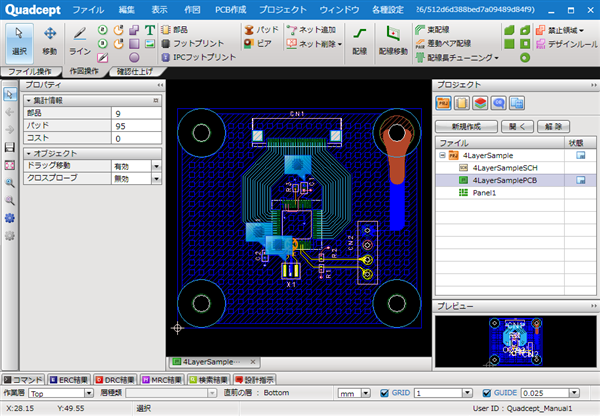
Task: Select the パッド (Pad) tool
Action: (x=262, y=29)
